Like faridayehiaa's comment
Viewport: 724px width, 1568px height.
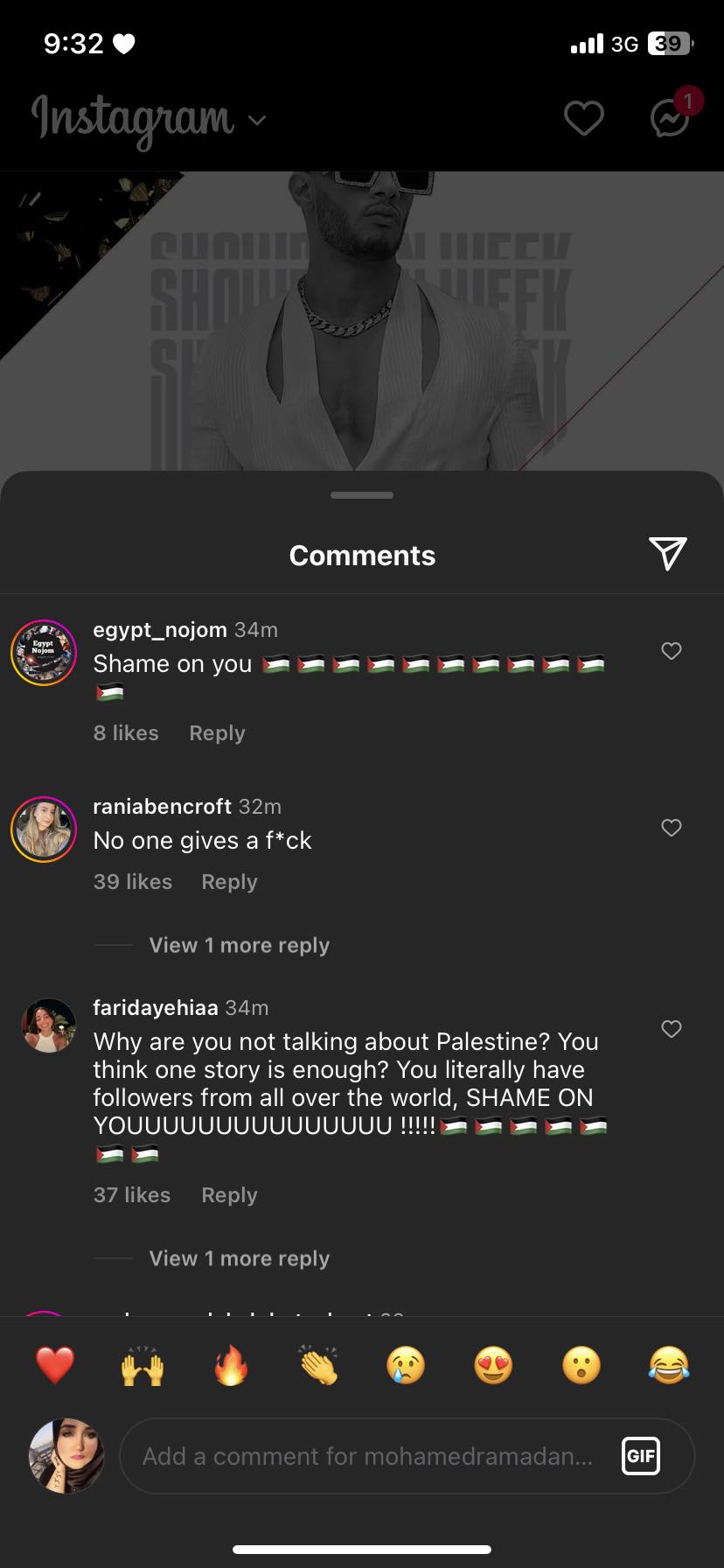pyautogui.click(x=671, y=1029)
